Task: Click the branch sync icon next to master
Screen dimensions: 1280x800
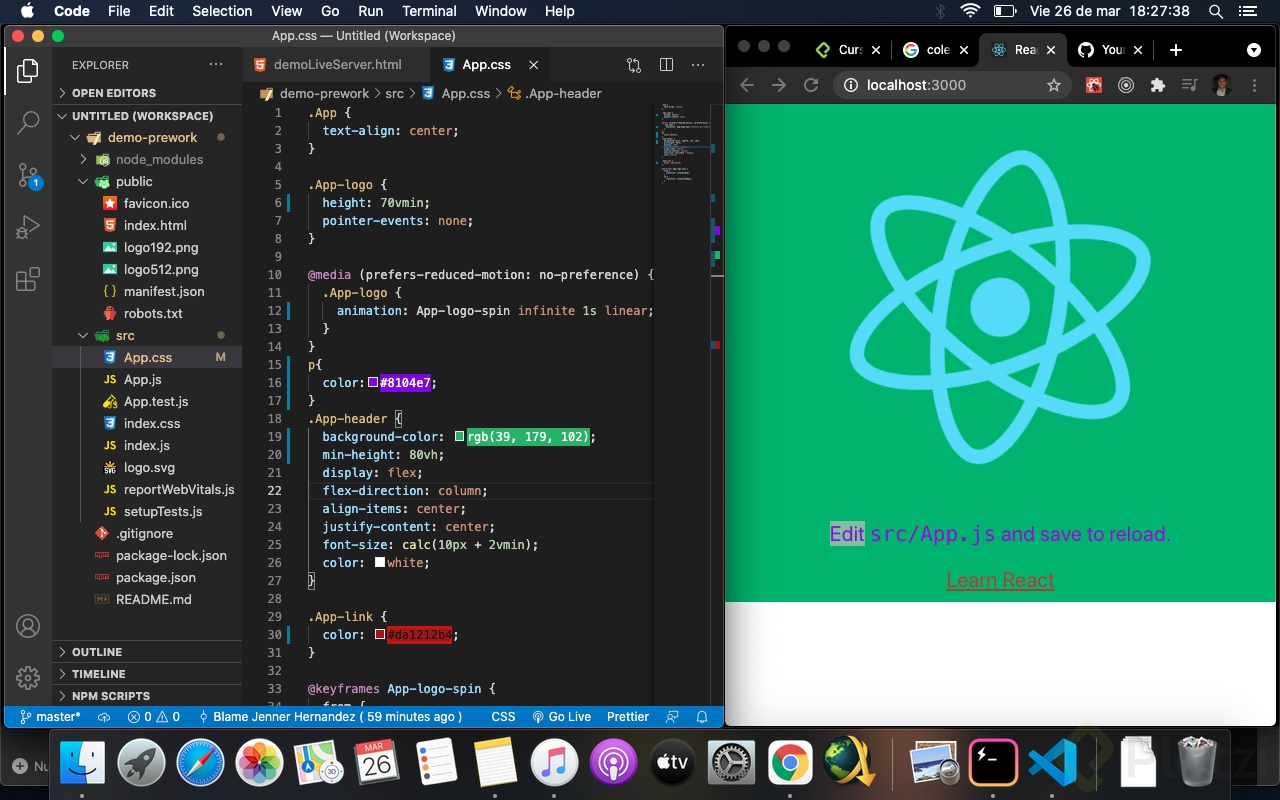Action: point(105,716)
